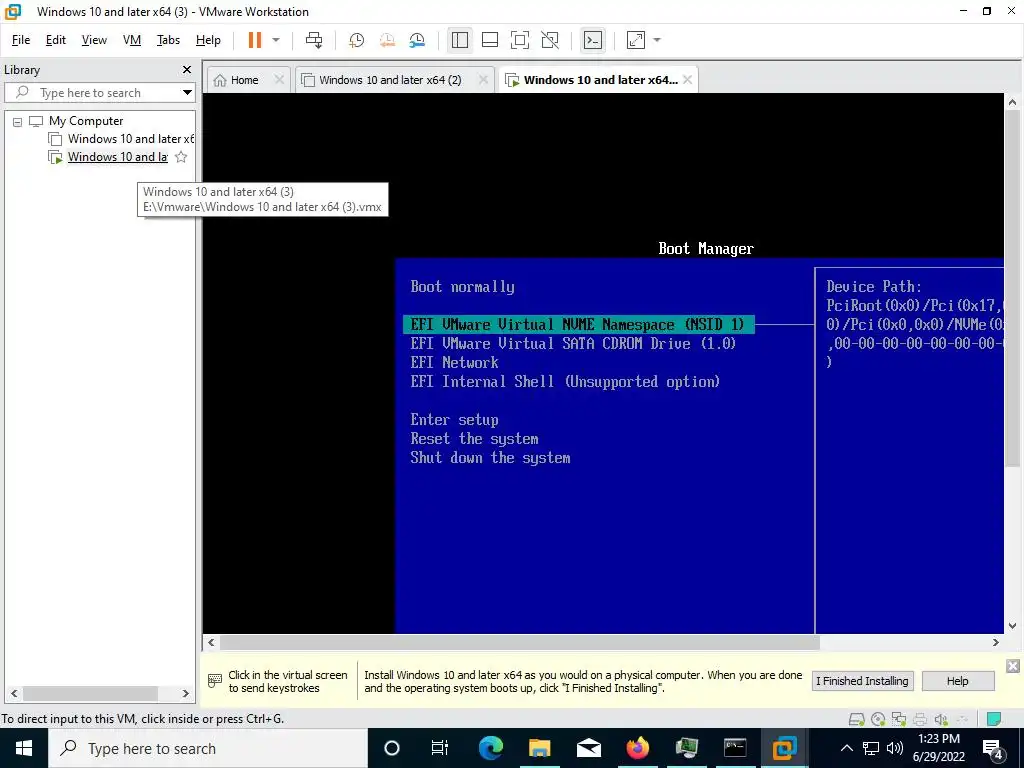The height and width of the screenshot is (768, 1024).
Task: Select Boot normally in Boot Manager
Action: point(462,287)
